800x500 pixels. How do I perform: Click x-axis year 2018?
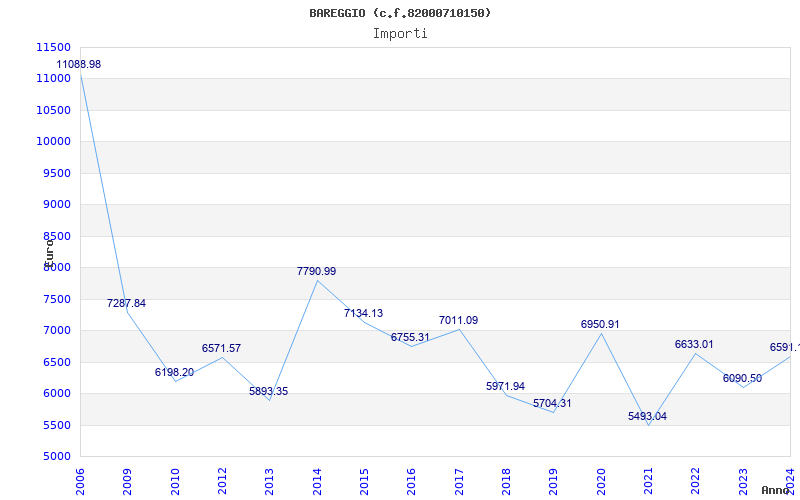coord(506,482)
